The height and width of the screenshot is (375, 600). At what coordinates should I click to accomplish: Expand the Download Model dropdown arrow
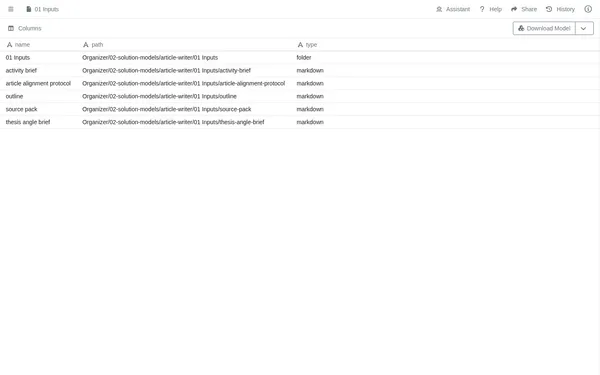click(584, 28)
